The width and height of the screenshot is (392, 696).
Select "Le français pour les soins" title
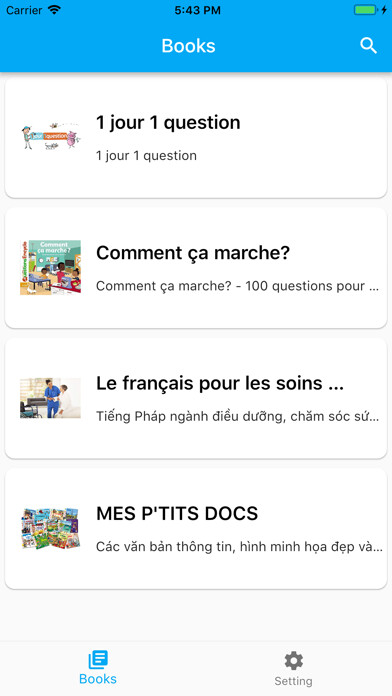click(x=220, y=383)
